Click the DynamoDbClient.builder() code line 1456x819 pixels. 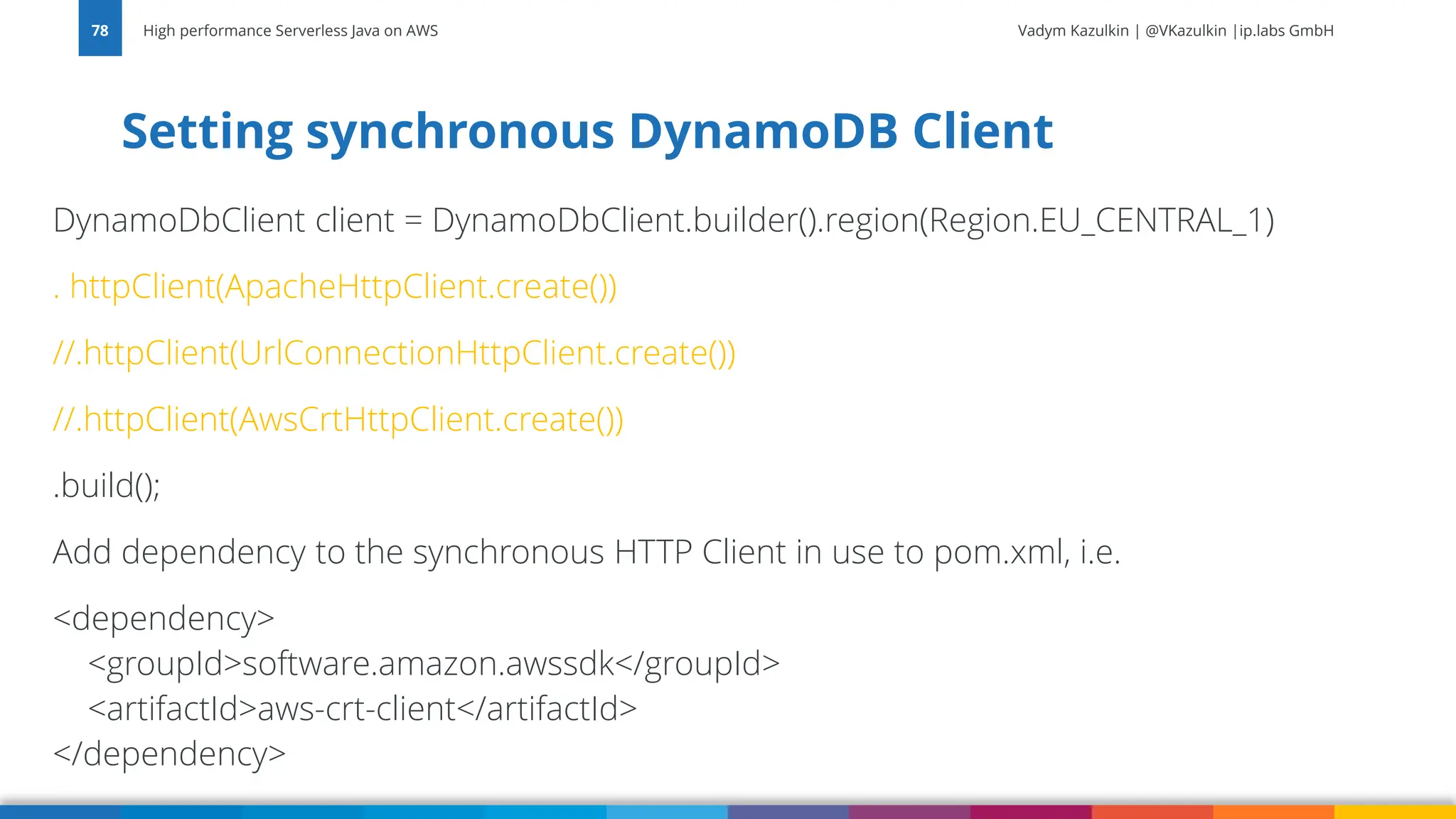663,220
